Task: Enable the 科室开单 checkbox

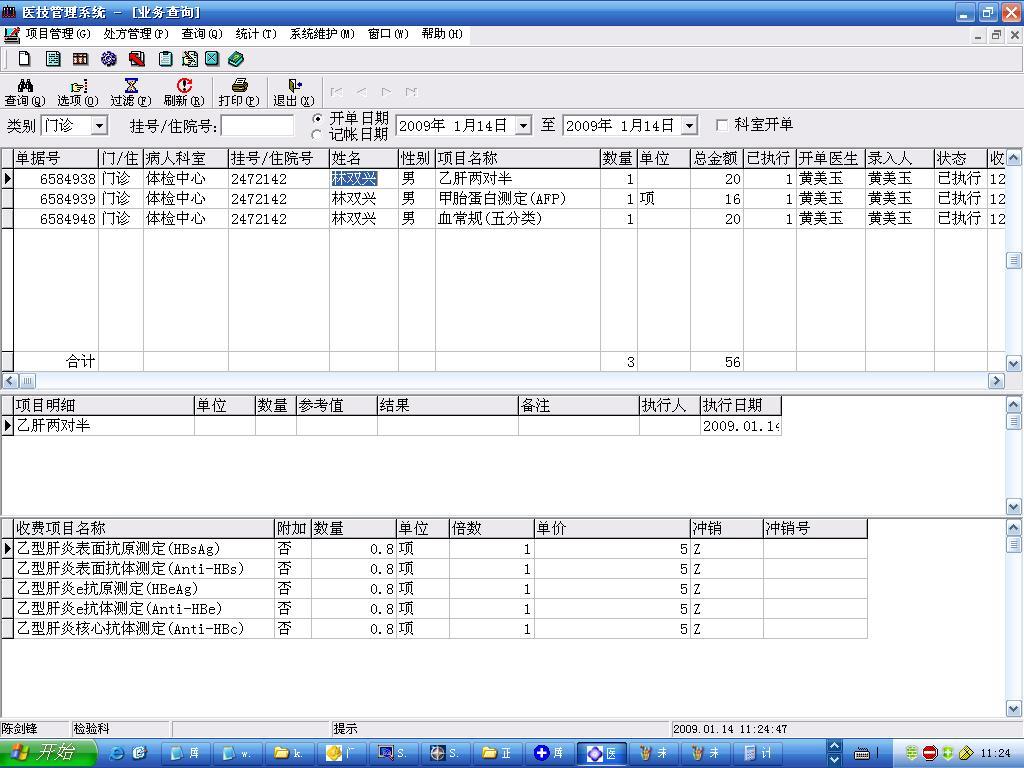Action: [722, 125]
